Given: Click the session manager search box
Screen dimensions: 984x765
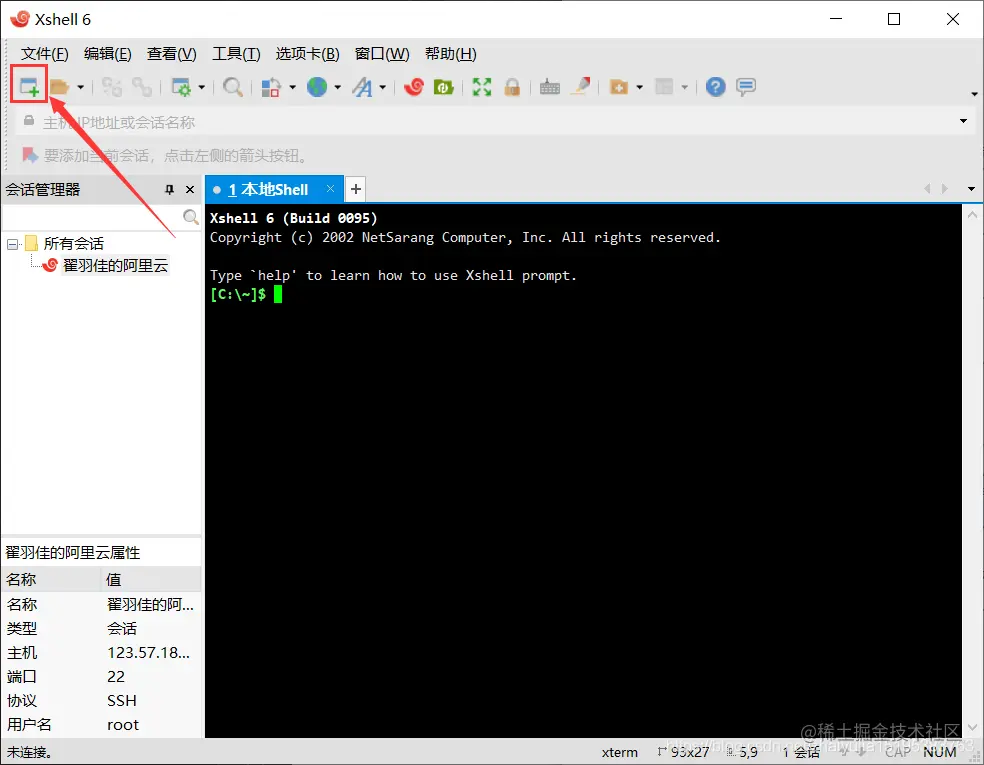Looking at the screenshot, I should point(92,217).
